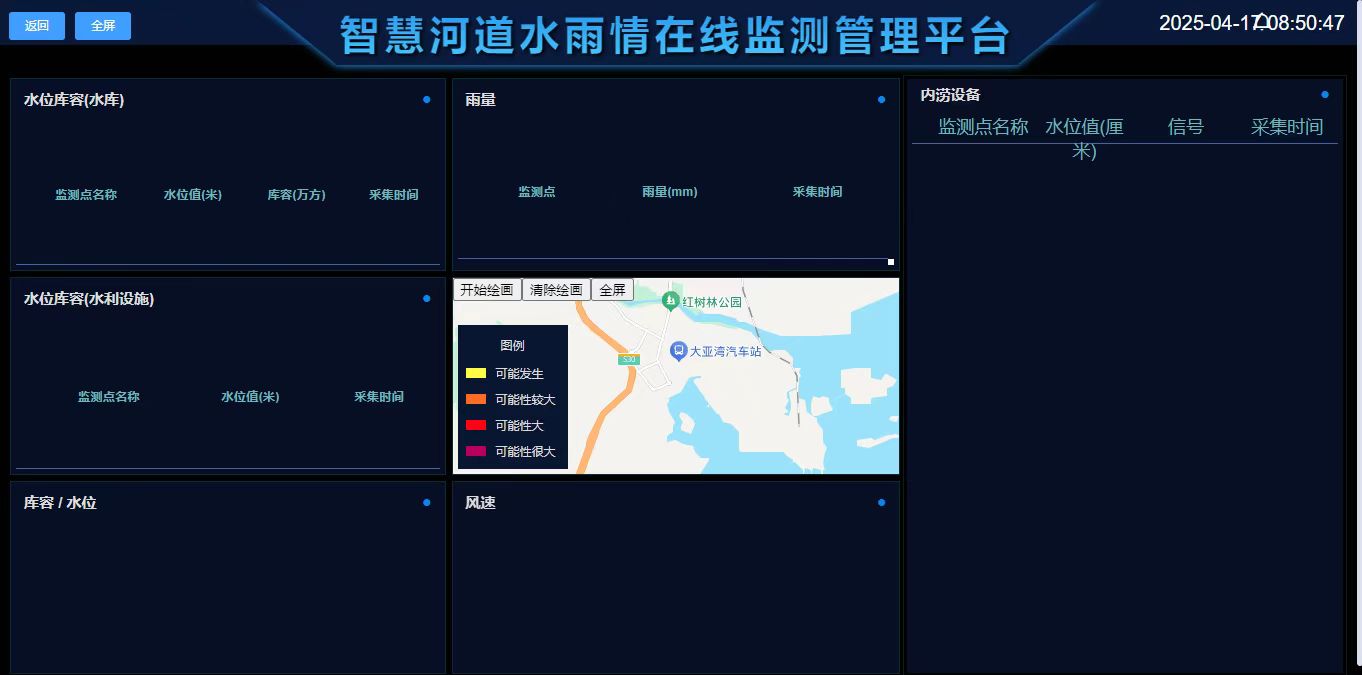Click 监测点名称 header in 内涝设备 table
Viewport: 1362px width, 675px height.
[983, 127]
